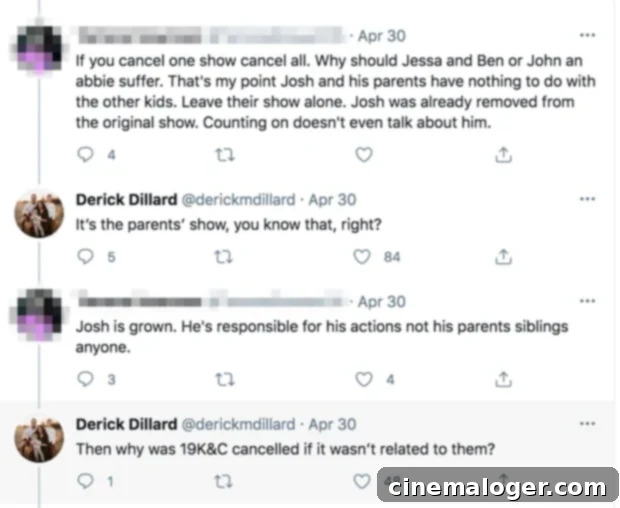Image resolution: width=620 pixels, height=508 pixels.
Task: Retweet the "Josh is grown" tweet
Action: point(225,379)
